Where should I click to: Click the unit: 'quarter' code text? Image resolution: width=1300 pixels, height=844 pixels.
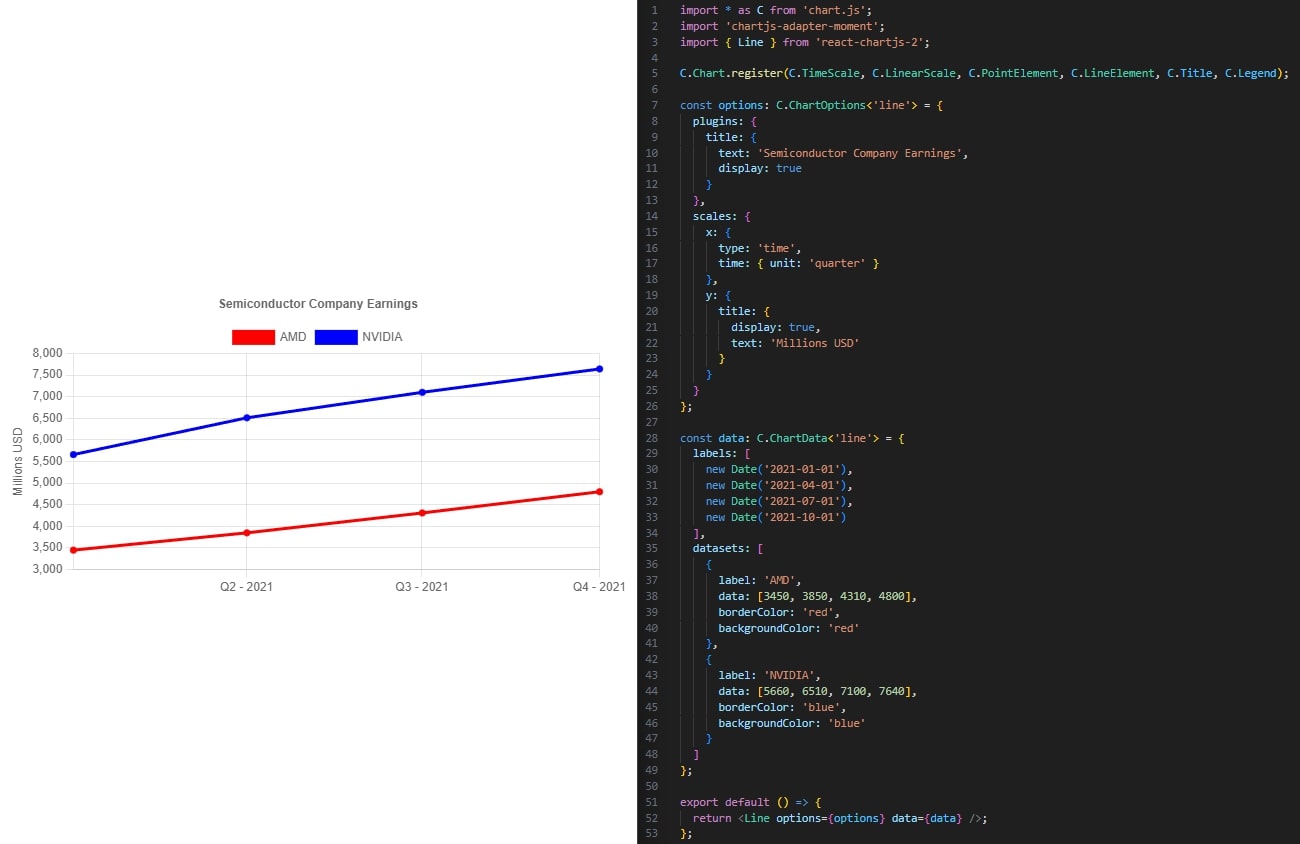click(x=820, y=263)
